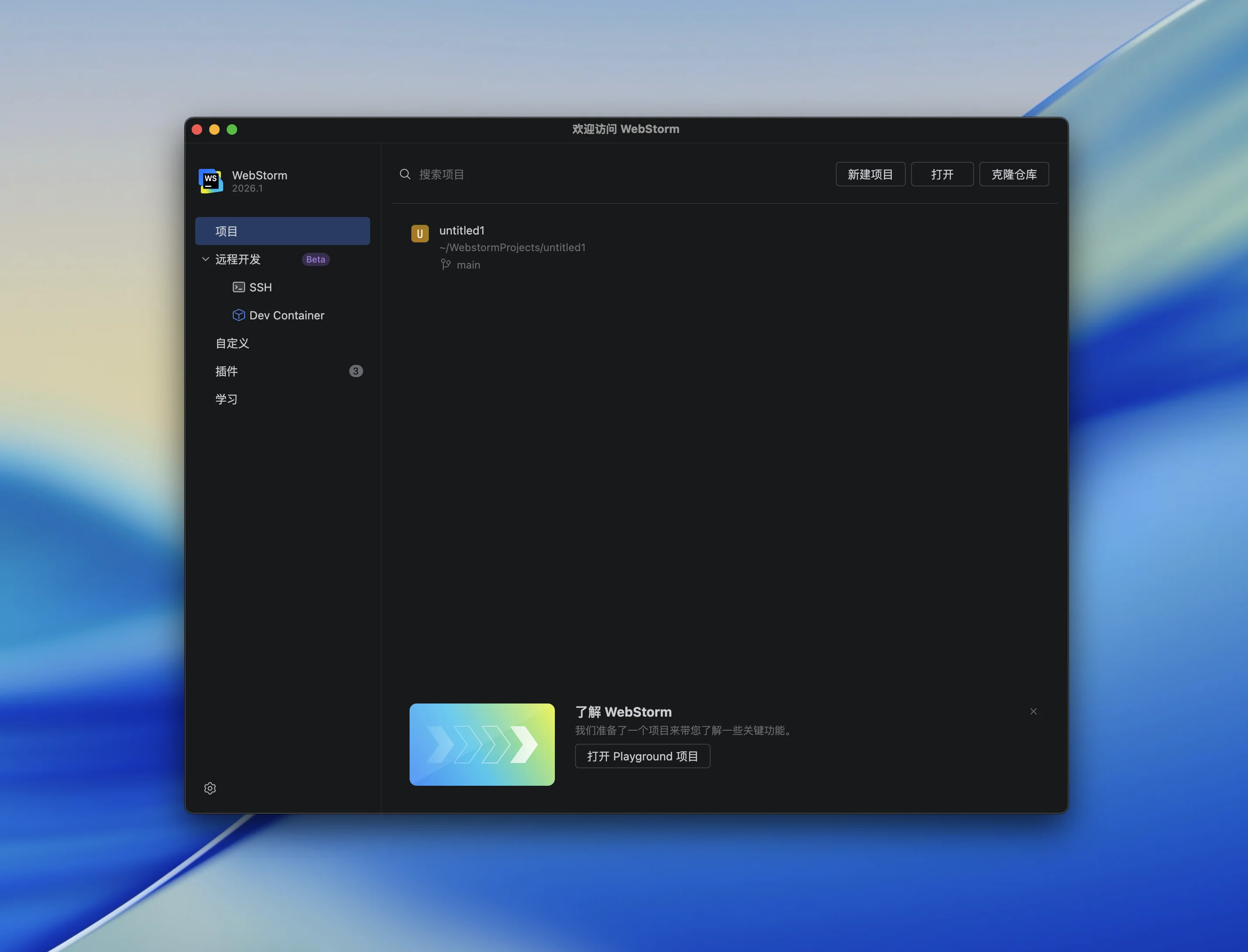Click the WebStorm logo icon
The image size is (1248, 952).
211,181
